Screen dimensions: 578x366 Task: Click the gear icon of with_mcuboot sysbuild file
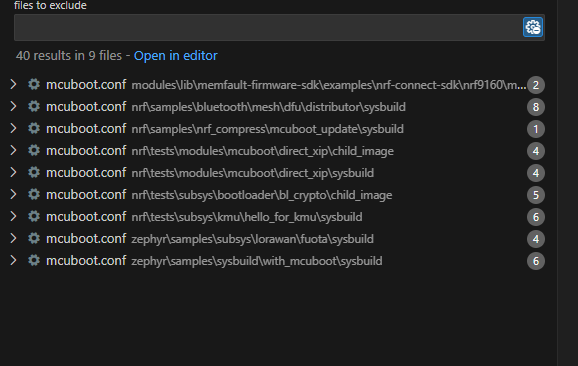pyautogui.click(x=34, y=261)
